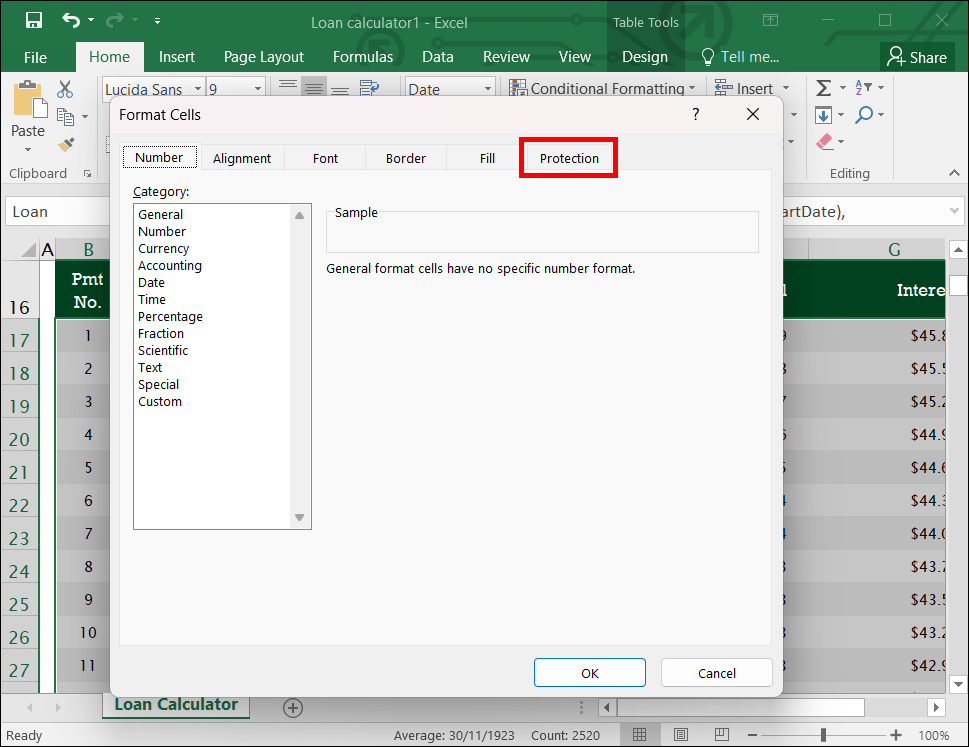The width and height of the screenshot is (969, 747).
Task: Add a new sheet with plus icon
Action: 293,707
